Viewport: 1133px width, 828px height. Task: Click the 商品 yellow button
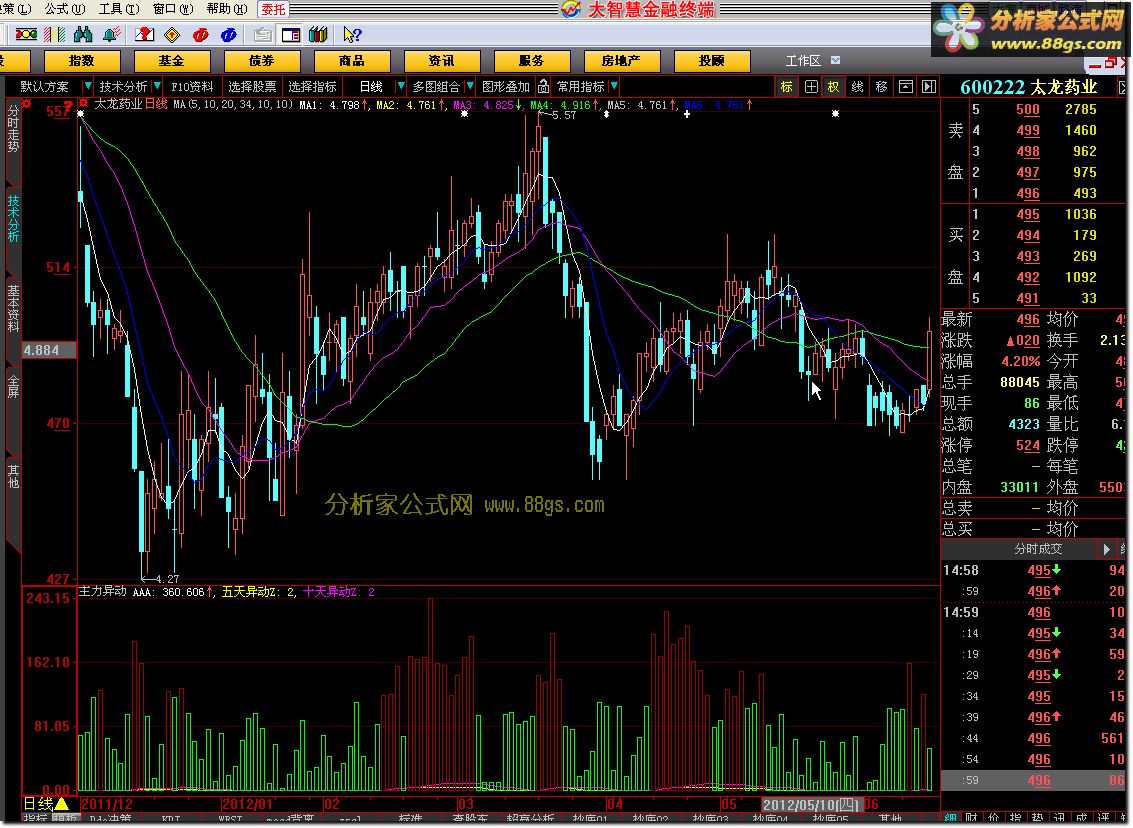coord(352,61)
